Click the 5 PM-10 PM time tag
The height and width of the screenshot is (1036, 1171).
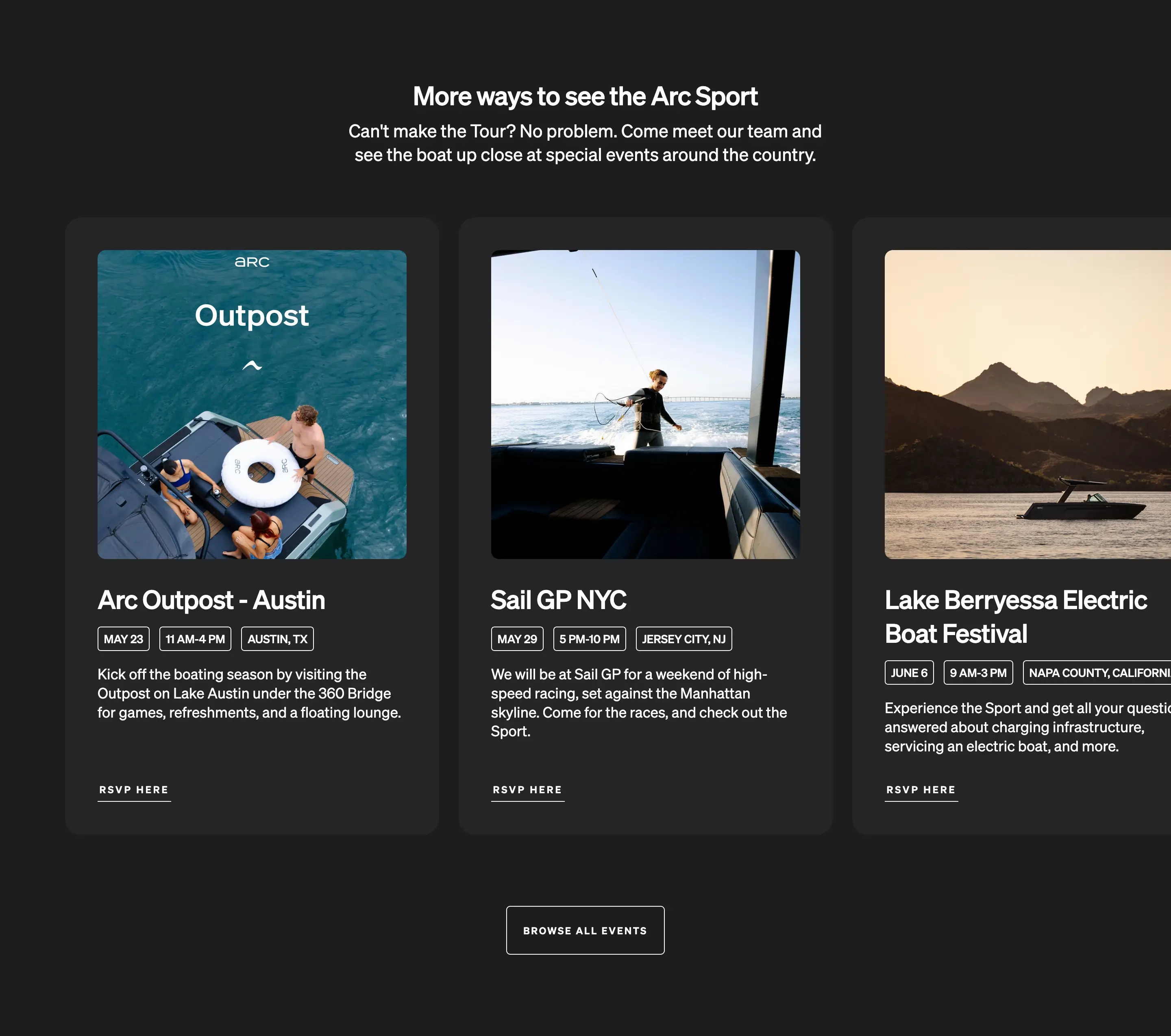click(590, 639)
